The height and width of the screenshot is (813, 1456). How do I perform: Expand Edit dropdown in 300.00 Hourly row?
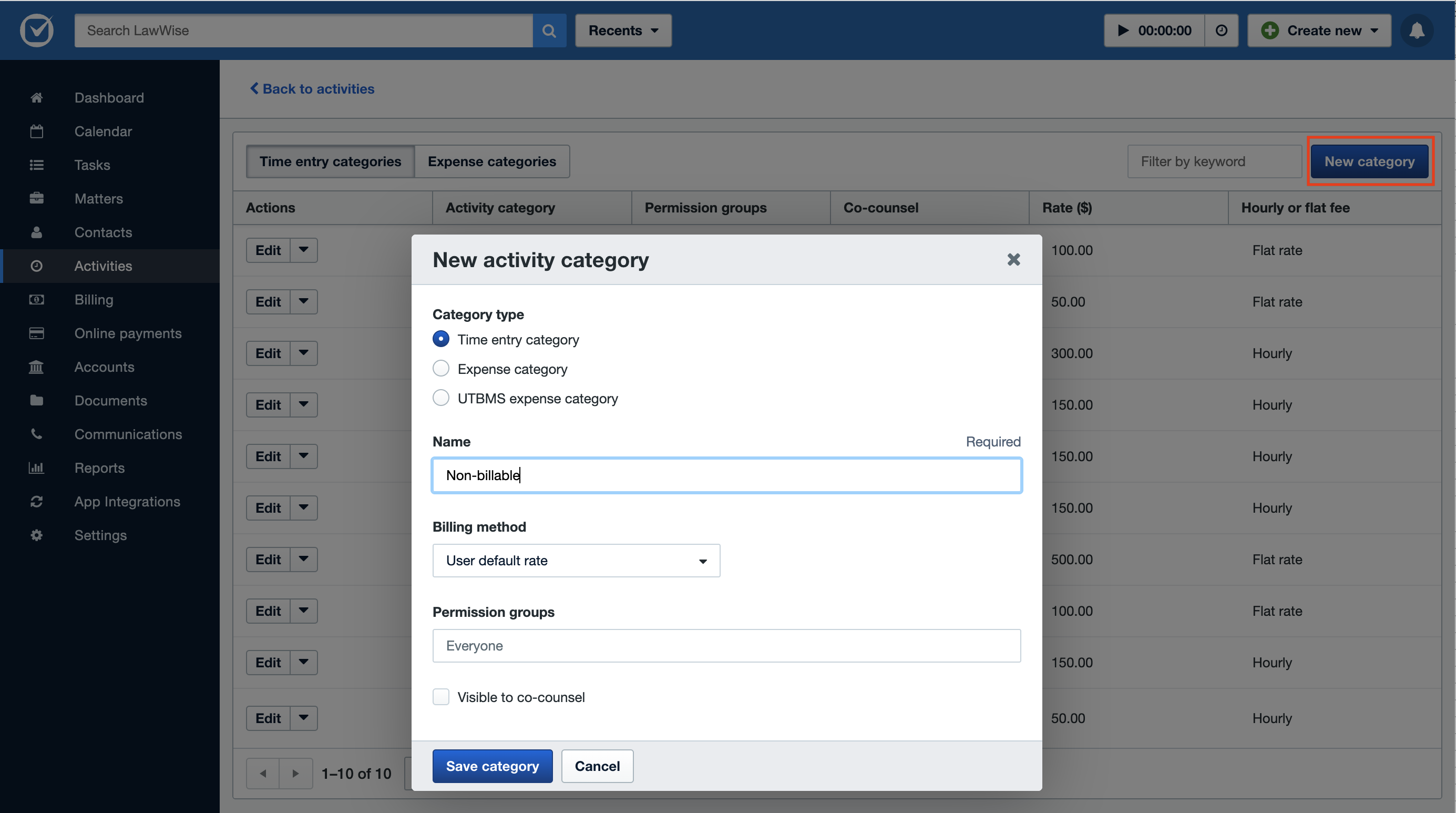click(x=303, y=353)
